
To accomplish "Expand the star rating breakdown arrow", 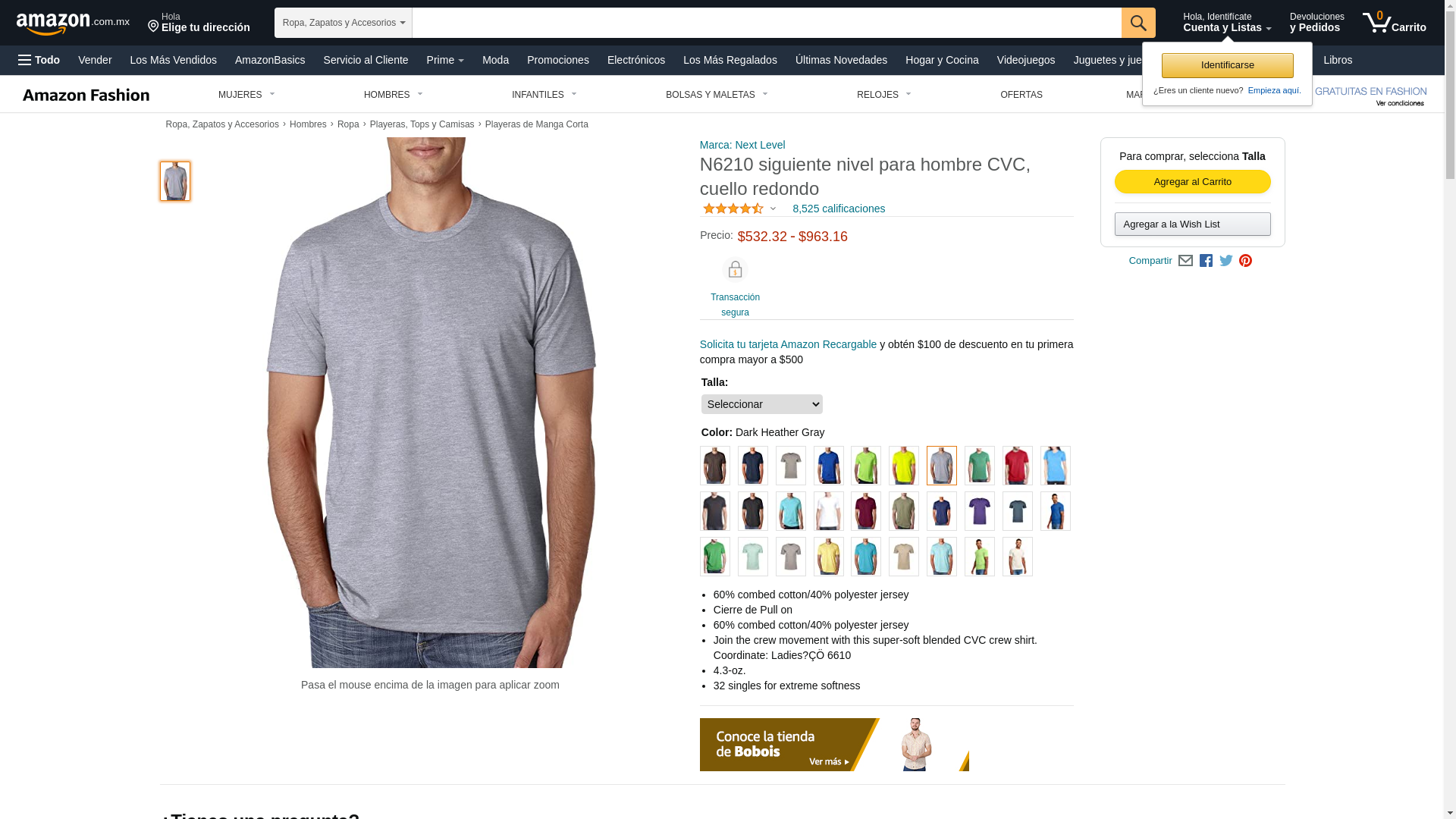I will (773, 209).
